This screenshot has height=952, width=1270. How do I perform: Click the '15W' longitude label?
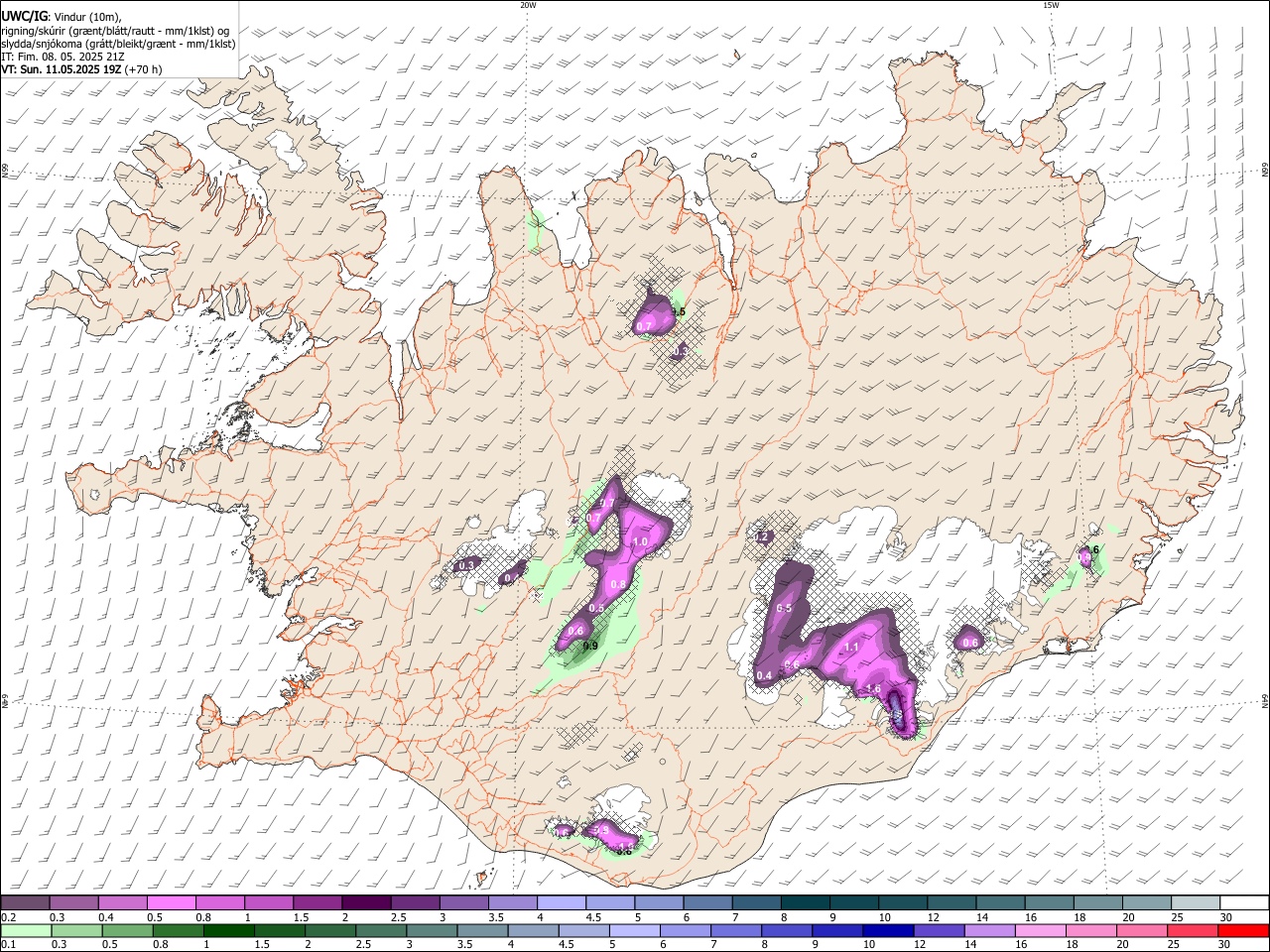click(x=1050, y=5)
